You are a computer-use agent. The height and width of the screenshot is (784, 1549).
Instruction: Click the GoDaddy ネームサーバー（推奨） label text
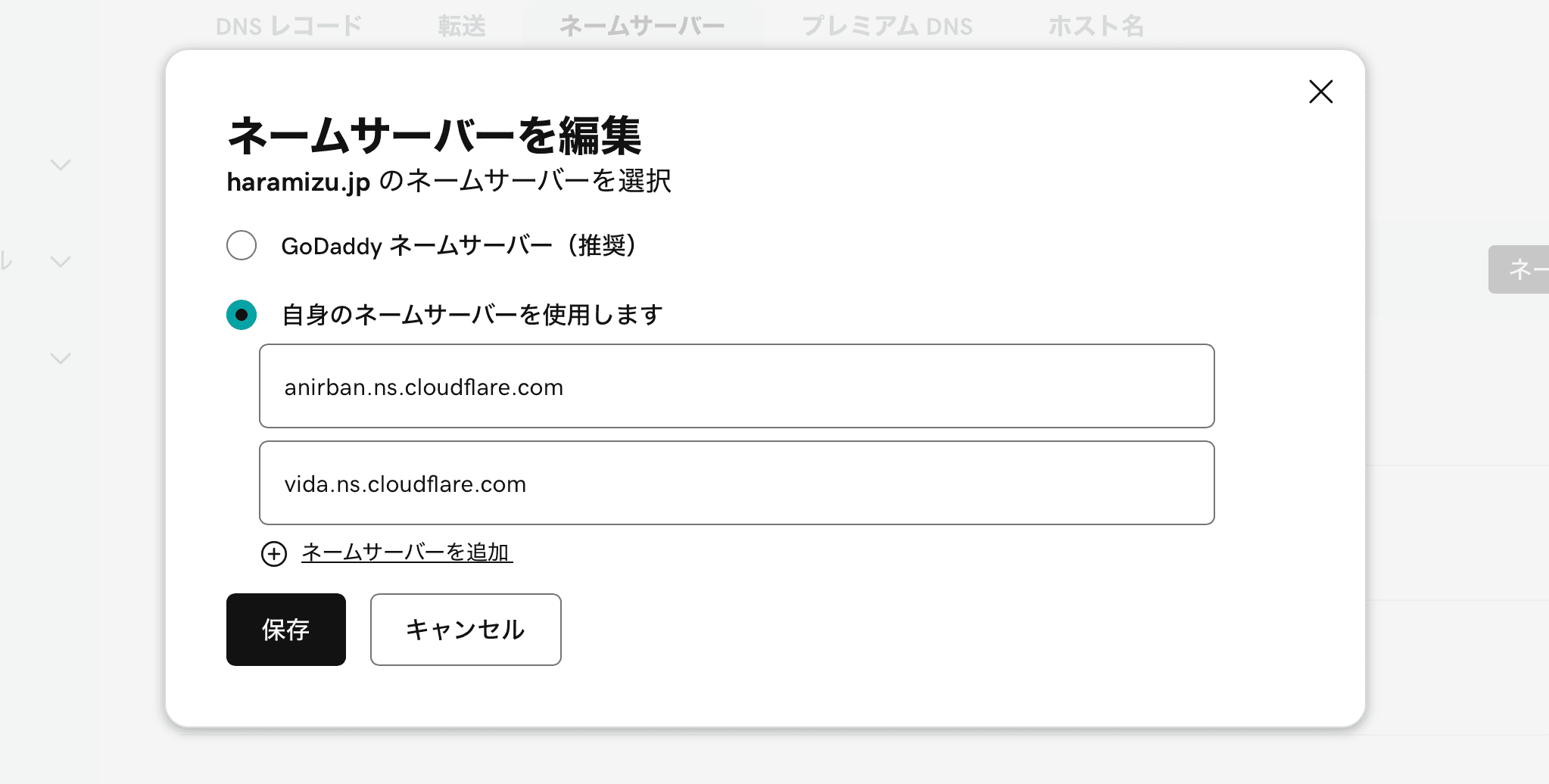point(459,246)
